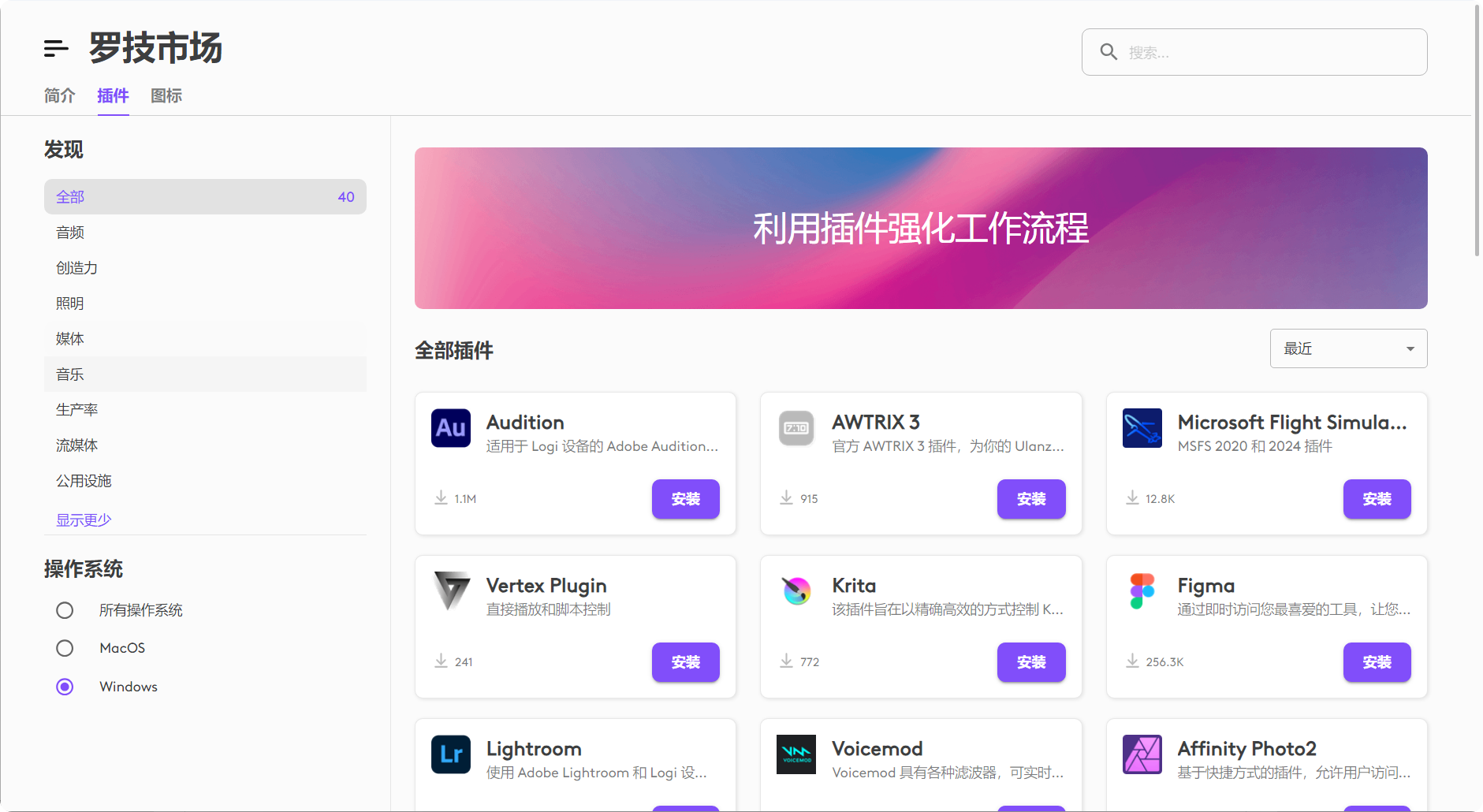Open the Figma plugin icon
Viewport: 1483px width, 812px height.
click(x=1142, y=591)
